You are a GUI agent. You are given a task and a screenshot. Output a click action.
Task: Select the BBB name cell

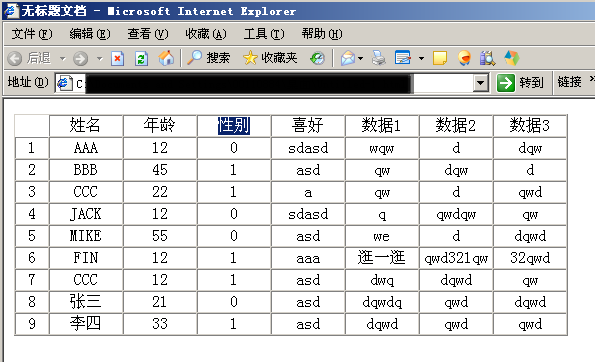click(86, 170)
